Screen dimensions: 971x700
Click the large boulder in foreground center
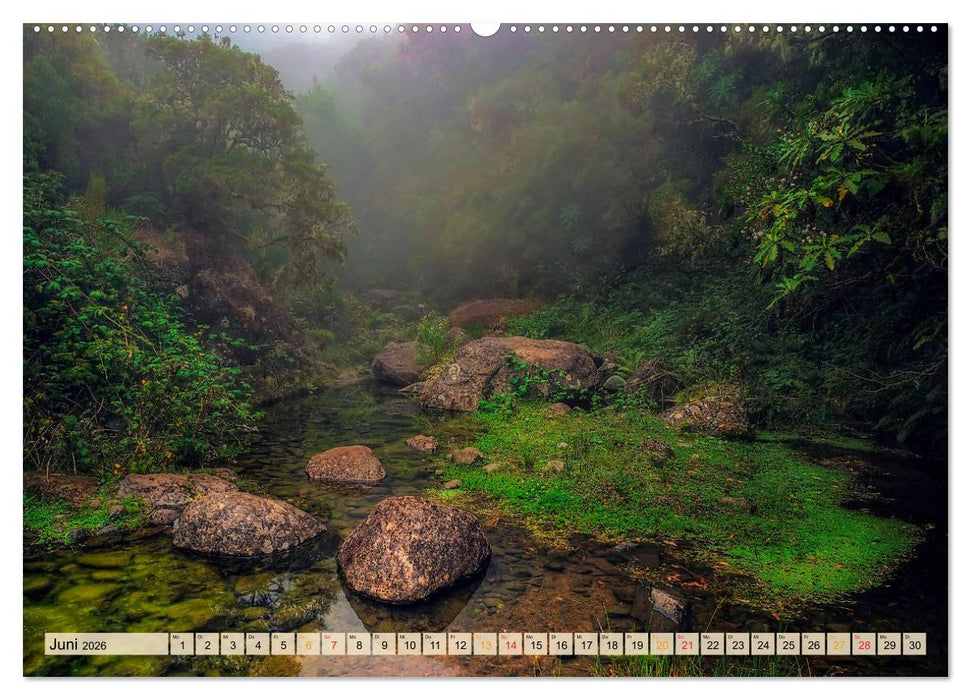point(413,549)
